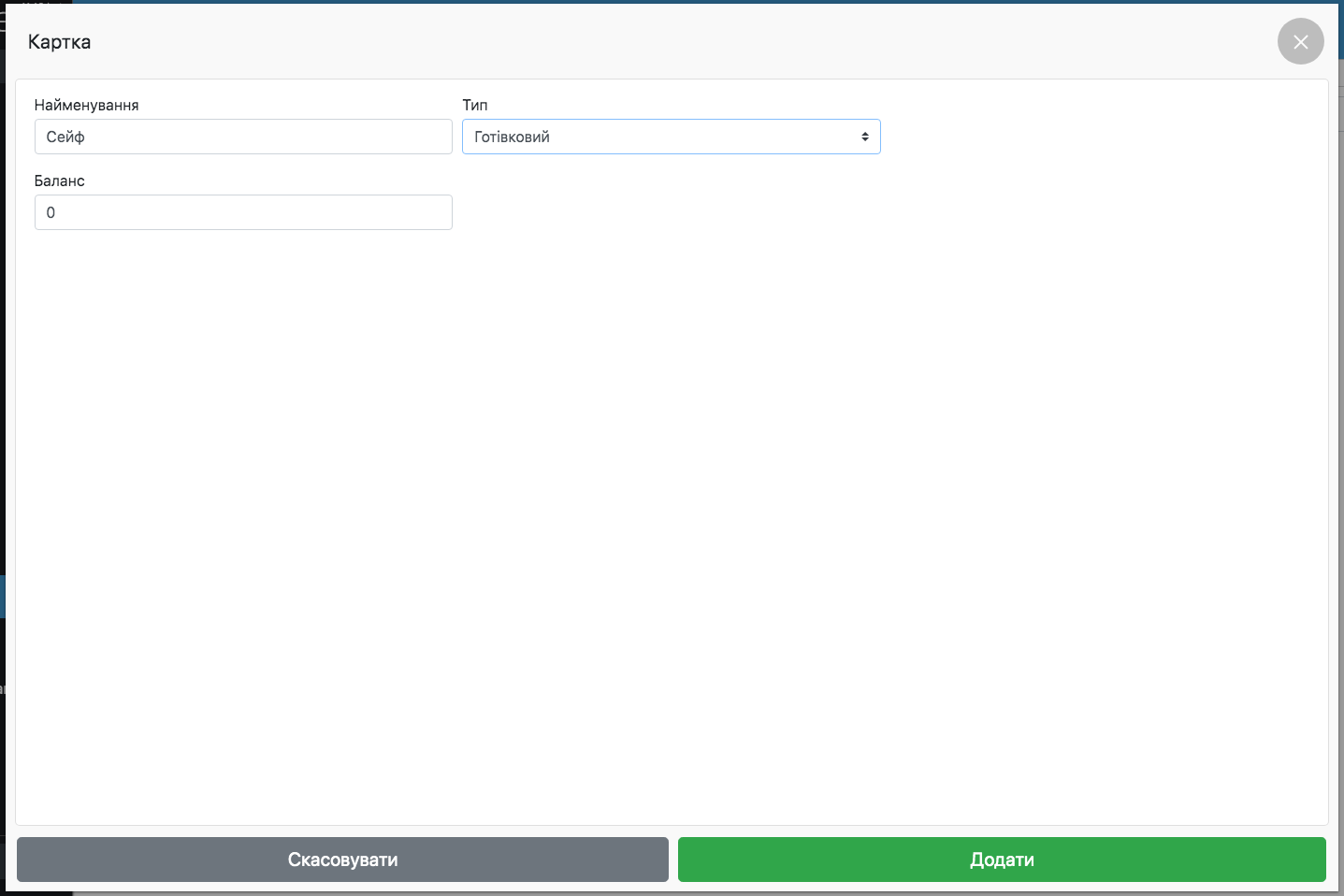Click the Найменування label
This screenshot has height=896, width=1344.
(x=86, y=105)
